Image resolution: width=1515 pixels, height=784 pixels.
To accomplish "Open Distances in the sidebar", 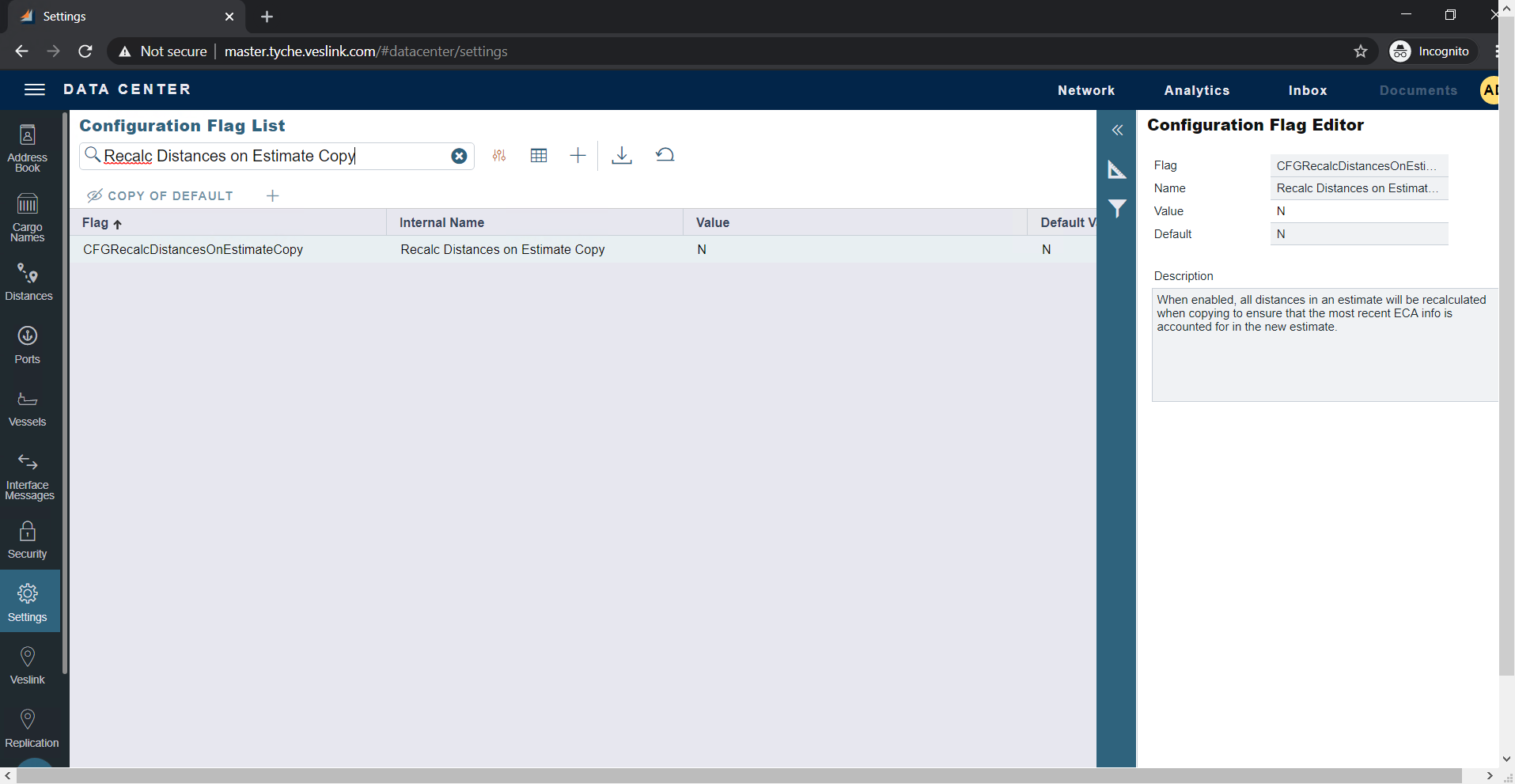I will tap(28, 282).
